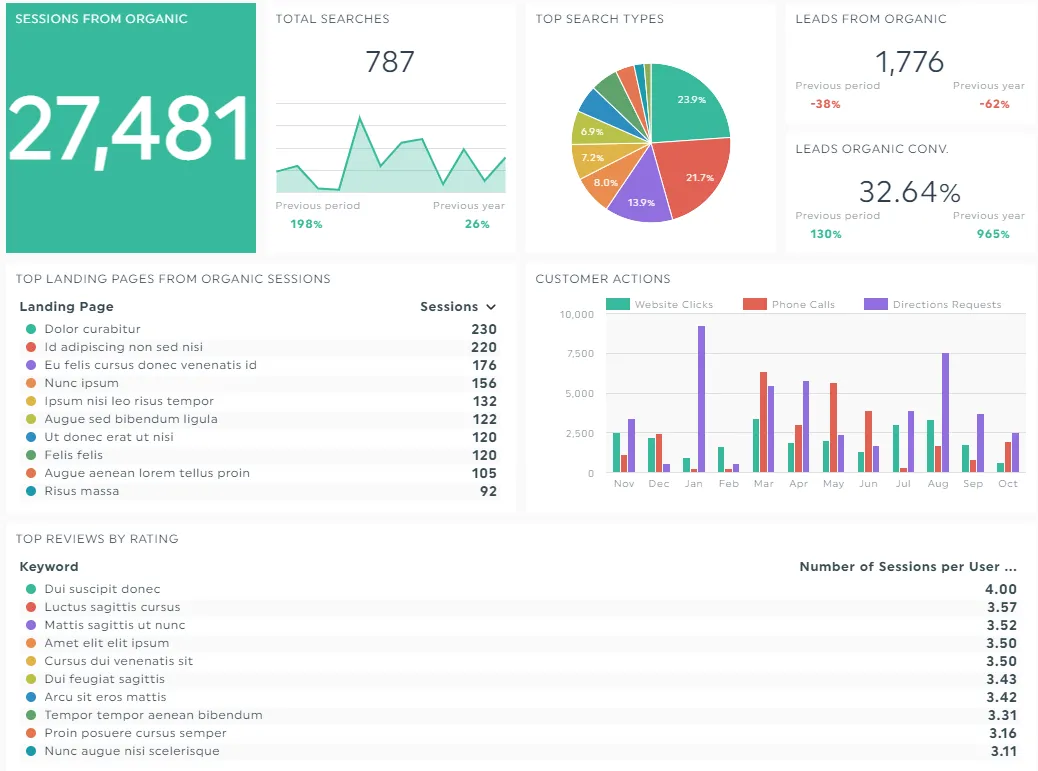Toggle the Website Clicks legend series
The width and height of the screenshot is (1038, 771).
[661, 304]
